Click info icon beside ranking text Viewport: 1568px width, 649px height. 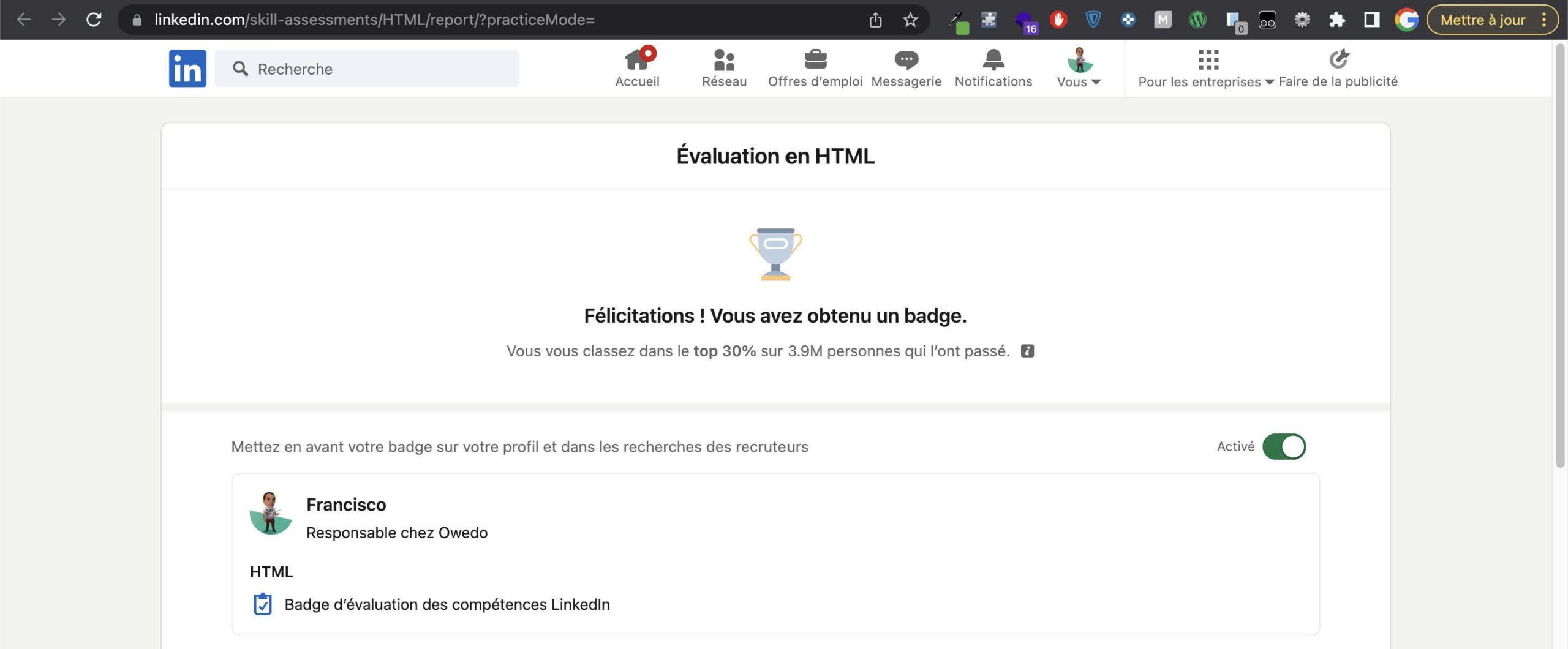point(1027,351)
